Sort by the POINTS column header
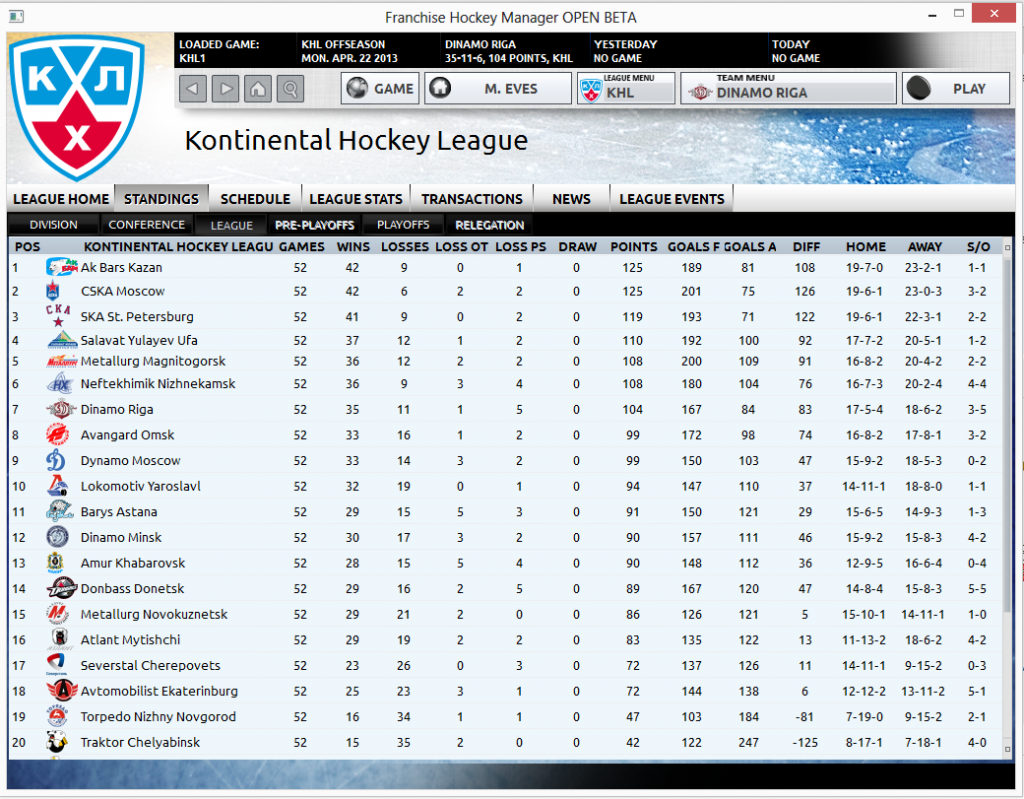The image size is (1024, 799). pyautogui.click(x=633, y=247)
